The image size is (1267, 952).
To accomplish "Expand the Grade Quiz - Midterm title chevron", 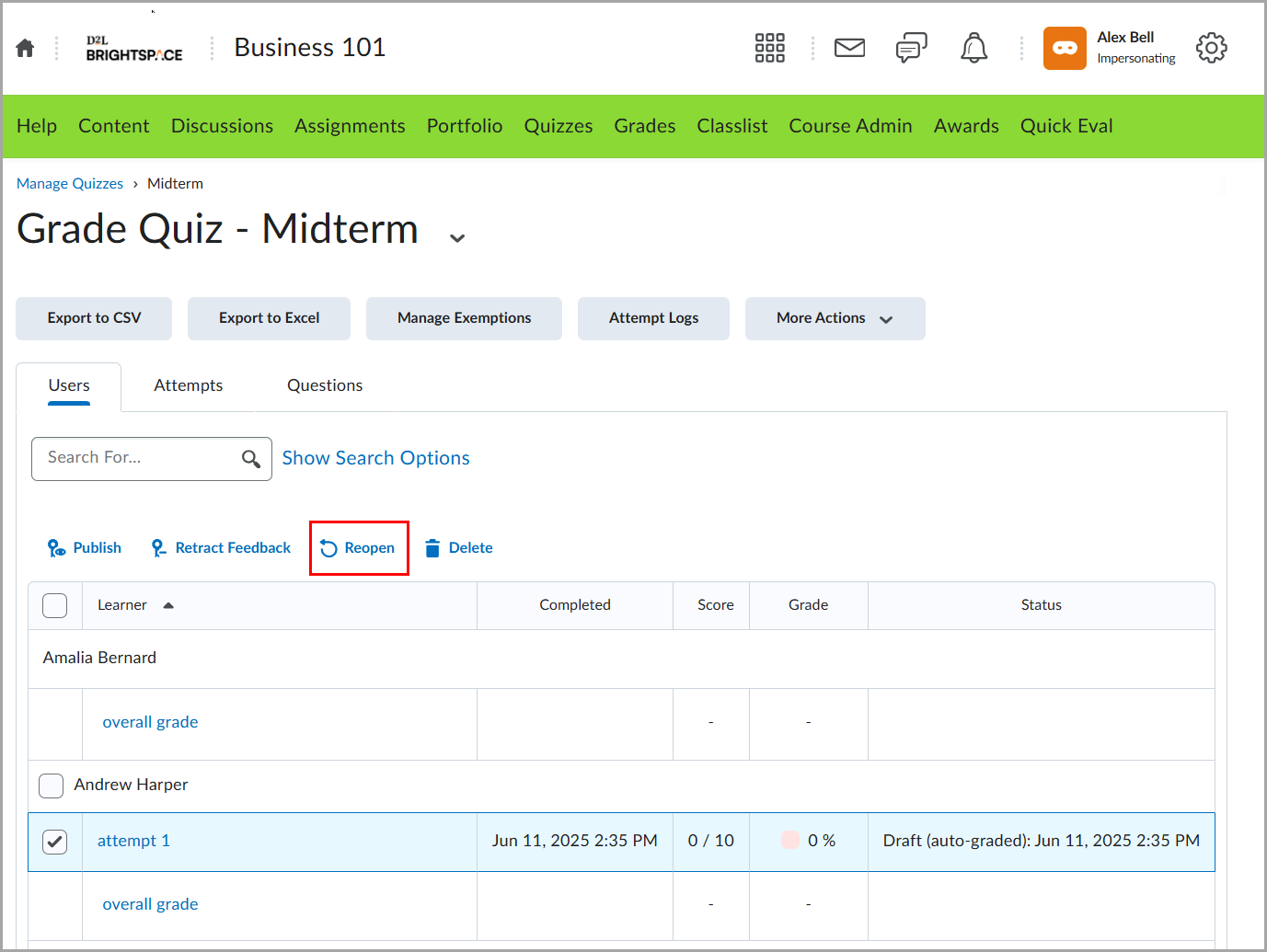I will (x=457, y=237).
